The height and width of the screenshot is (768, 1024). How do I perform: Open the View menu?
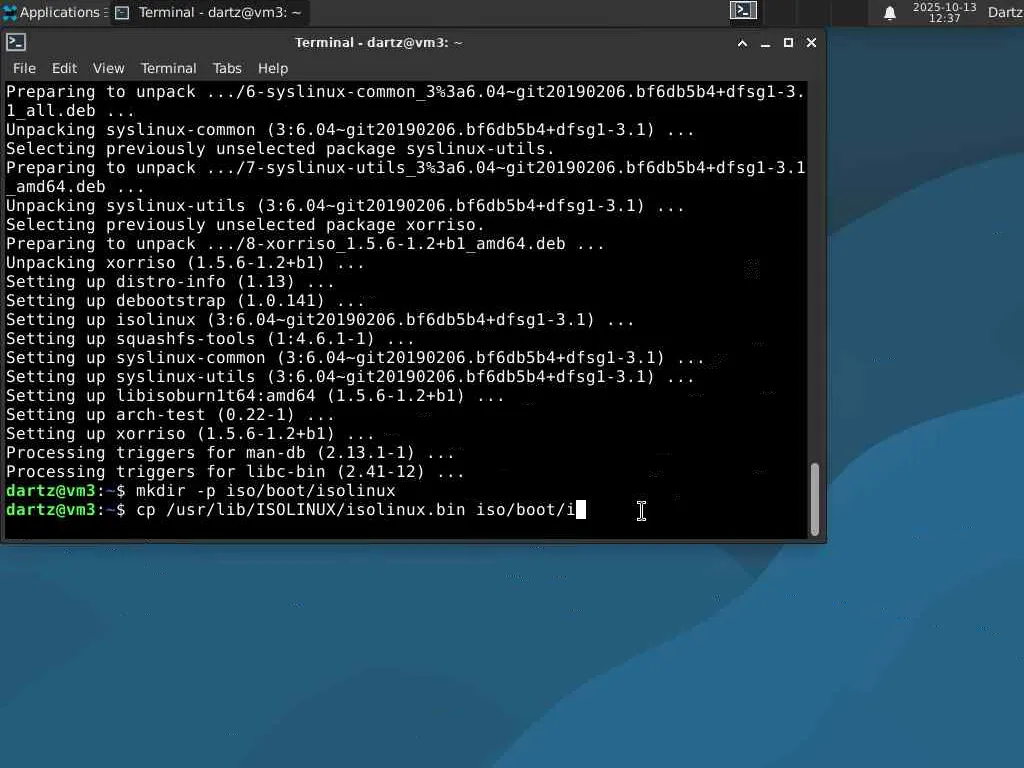[x=108, y=68]
